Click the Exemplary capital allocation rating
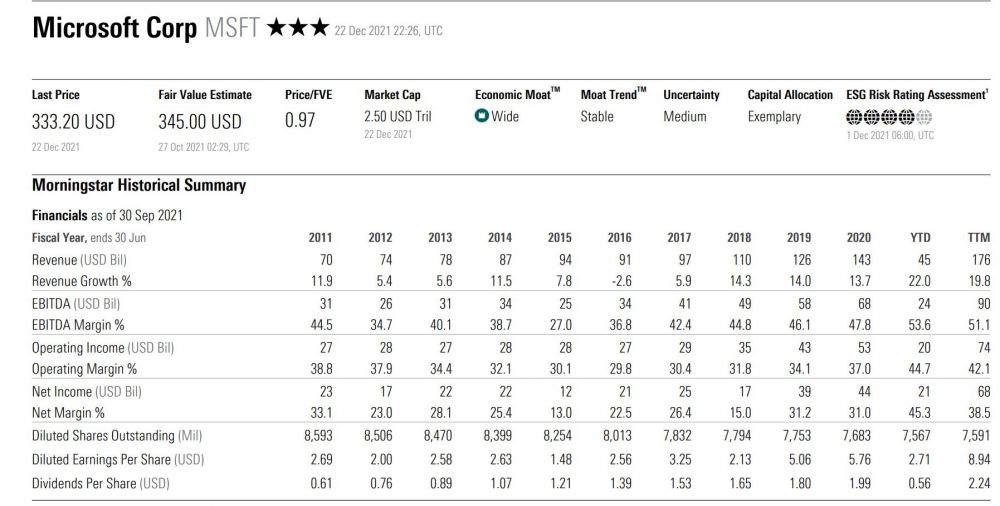 (x=774, y=117)
